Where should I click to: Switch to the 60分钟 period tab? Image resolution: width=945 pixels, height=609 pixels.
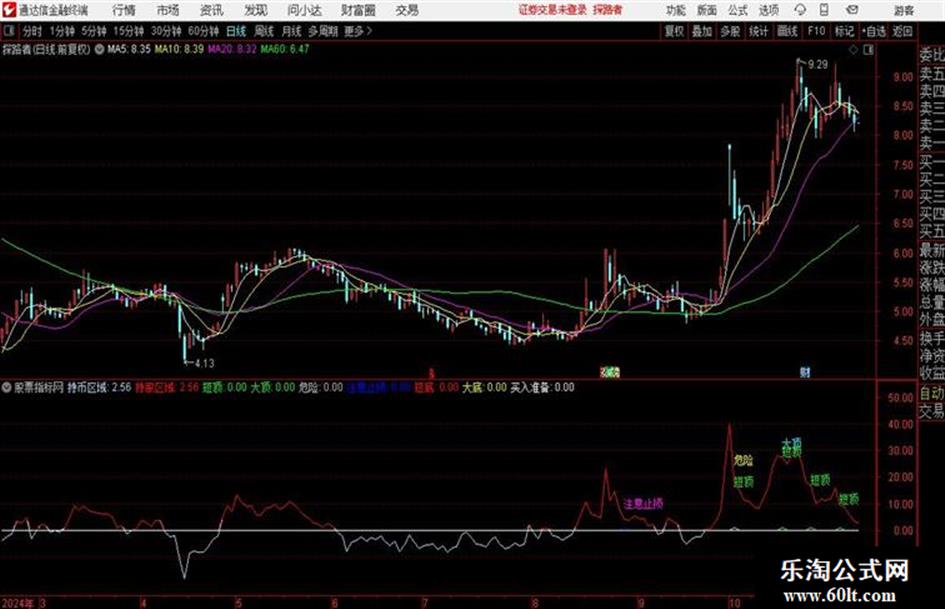pos(204,31)
